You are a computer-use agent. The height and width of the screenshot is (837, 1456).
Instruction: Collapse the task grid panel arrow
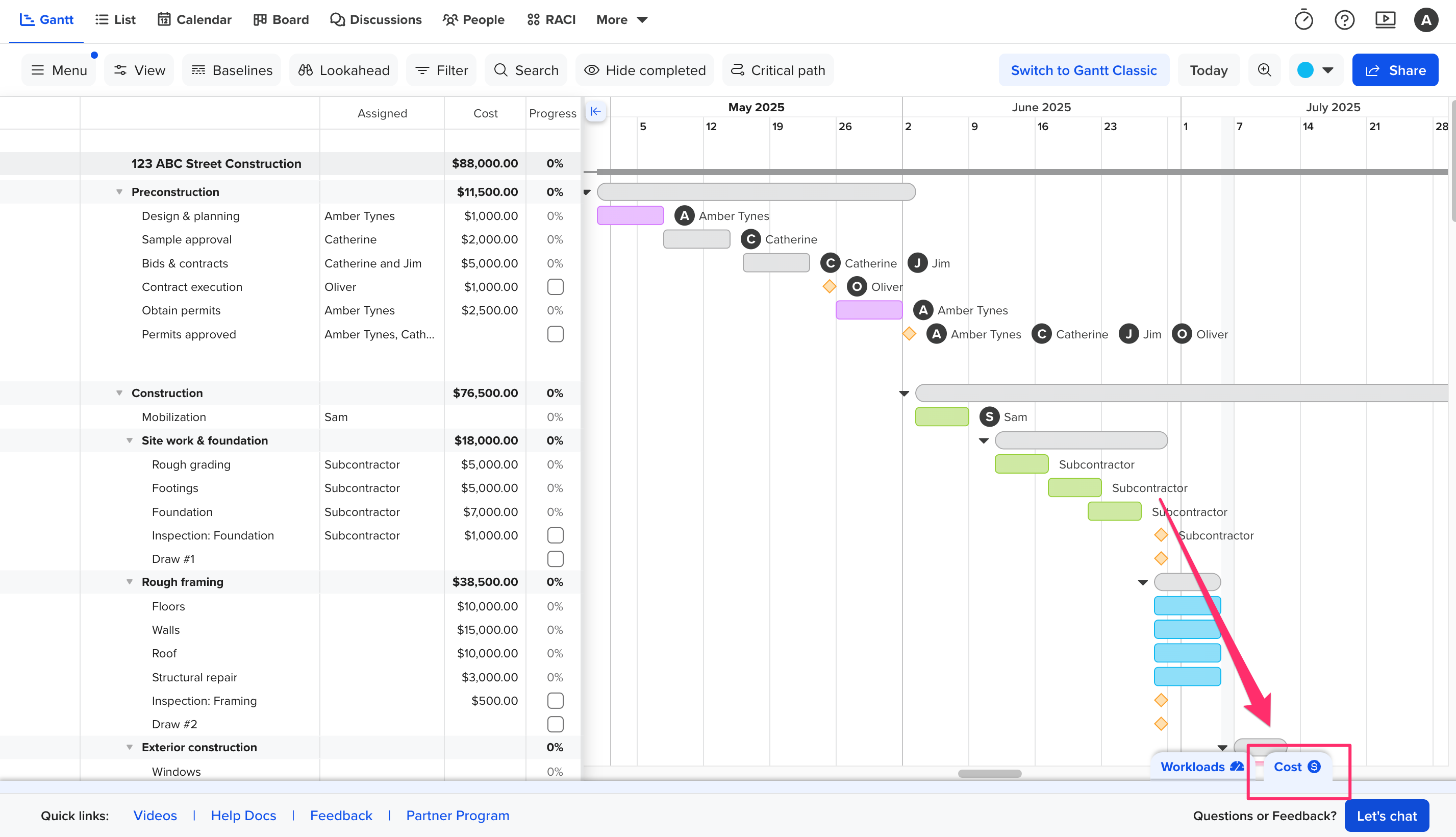(x=596, y=112)
